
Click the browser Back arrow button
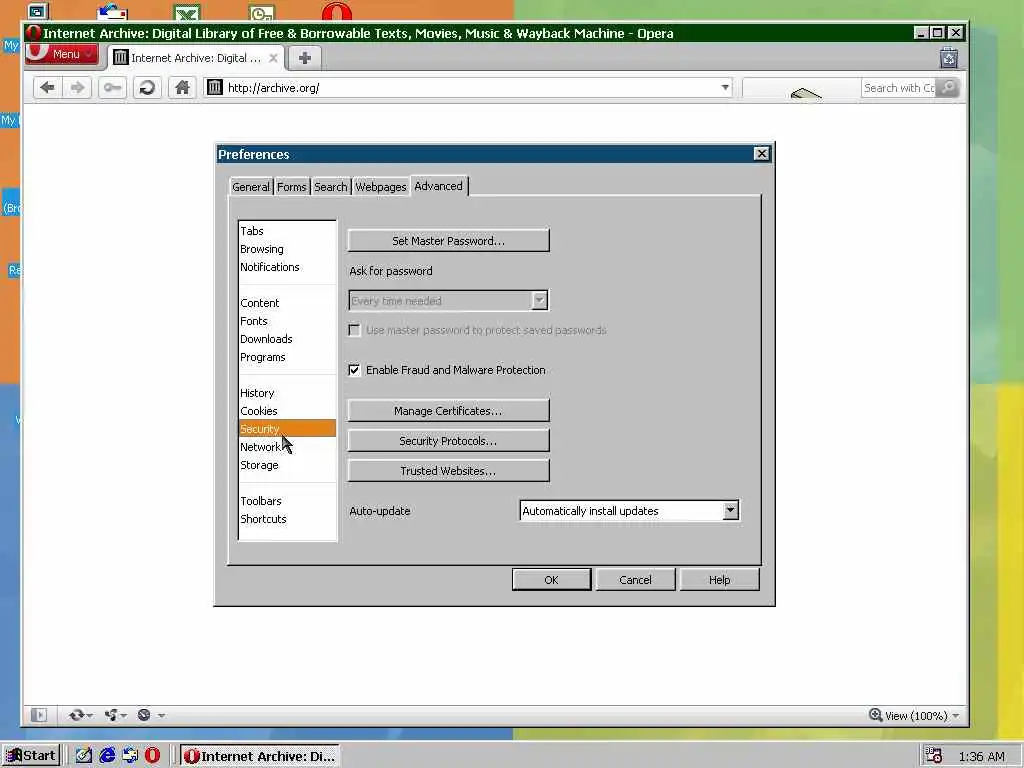(47, 88)
